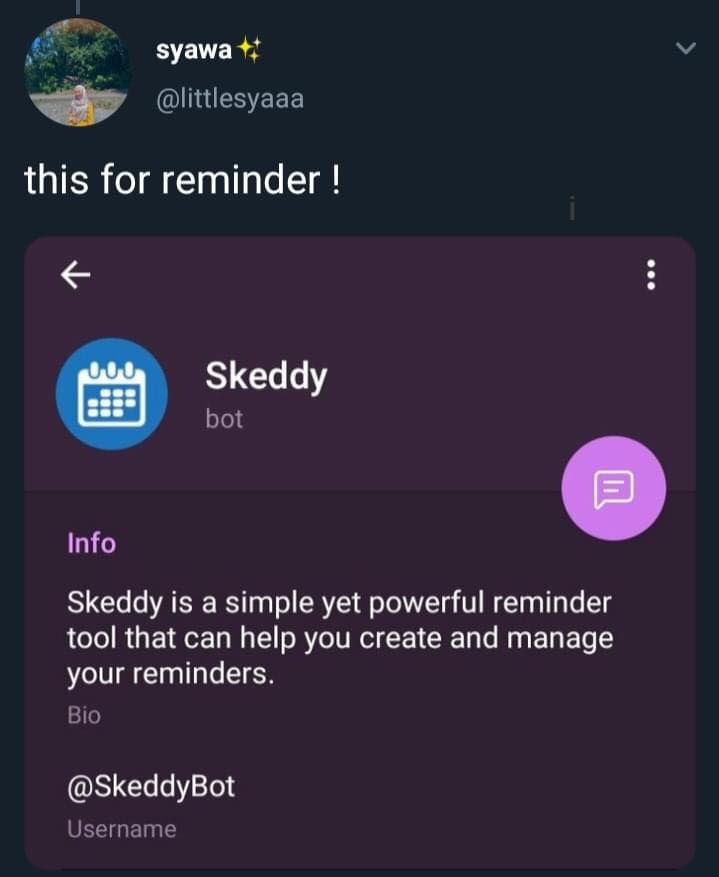Image resolution: width=719 pixels, height=877 pixels.
Task: Open syawa's profile picture
Action: click(x=76, y=71)
